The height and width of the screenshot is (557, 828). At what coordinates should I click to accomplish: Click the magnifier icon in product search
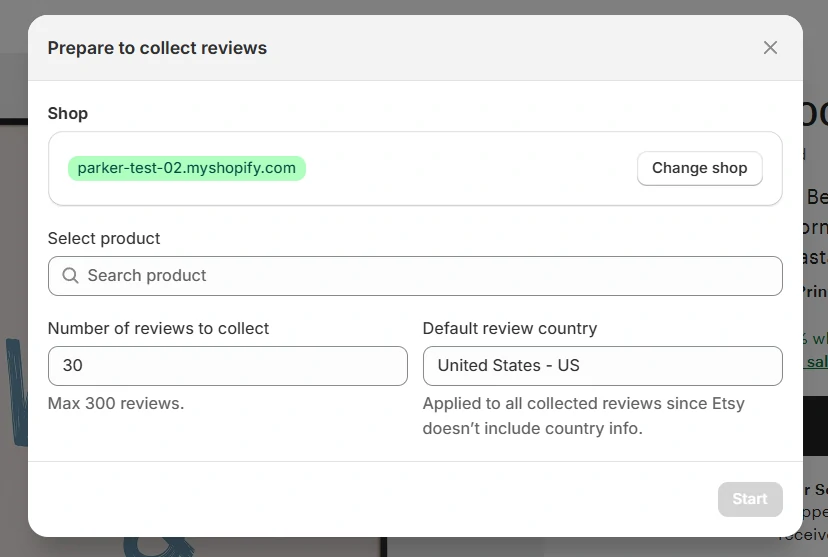point(70,276)
